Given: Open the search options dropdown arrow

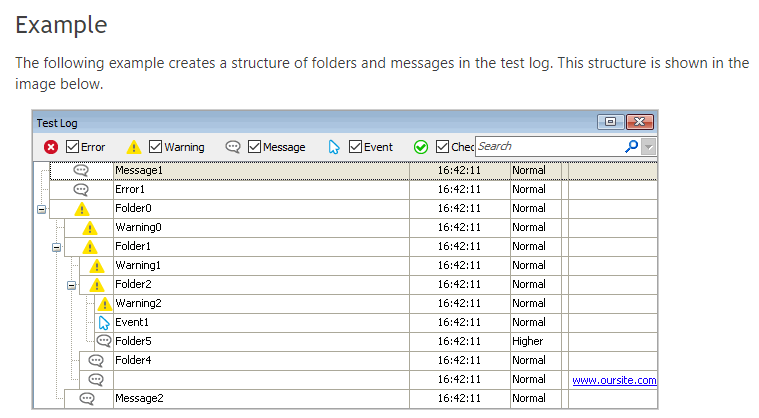Looking at the screenshot, I should (x=650, y=147).
